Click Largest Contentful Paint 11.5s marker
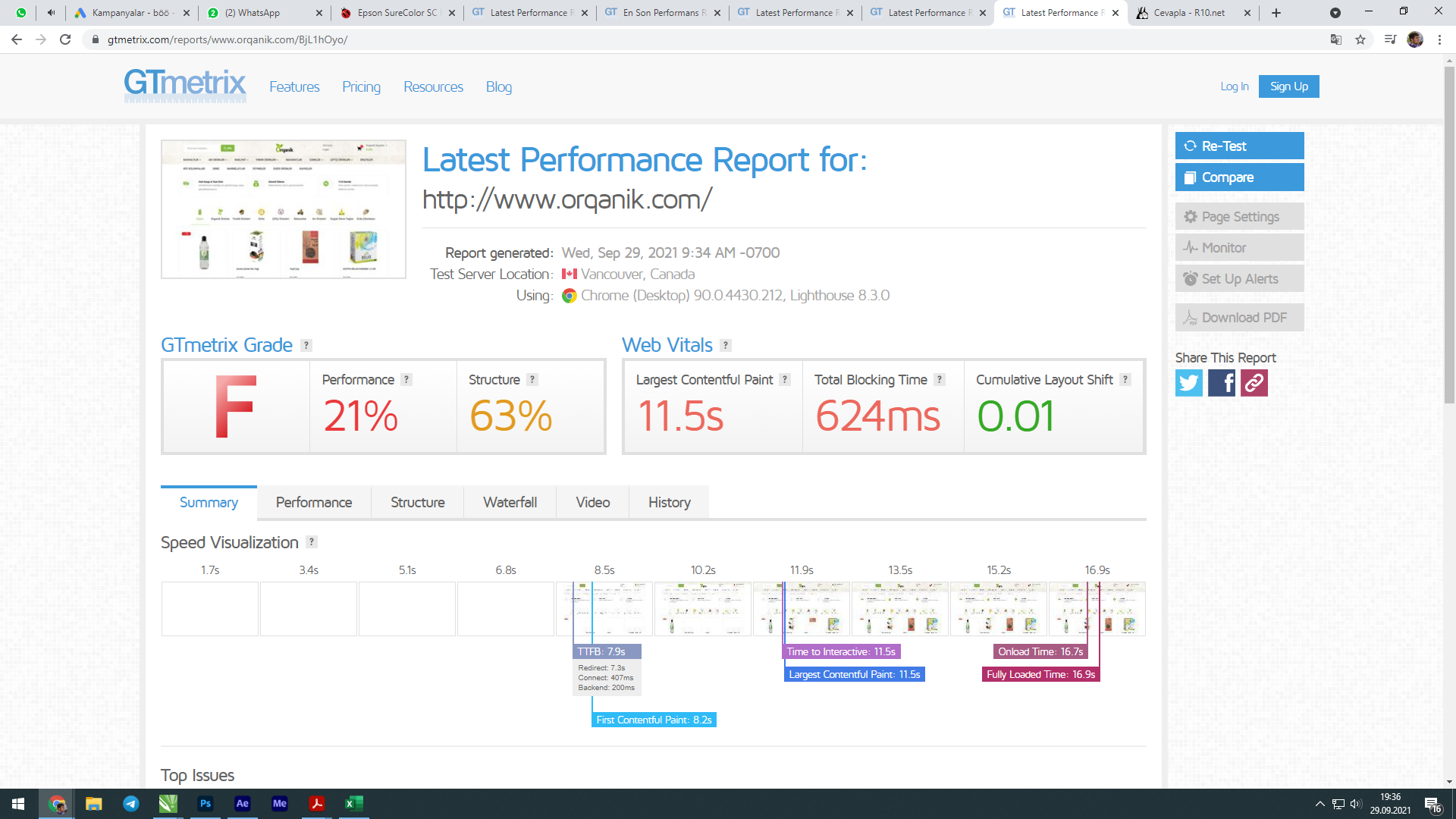Viewport: 1456px width, 819px height. (854, 674)
